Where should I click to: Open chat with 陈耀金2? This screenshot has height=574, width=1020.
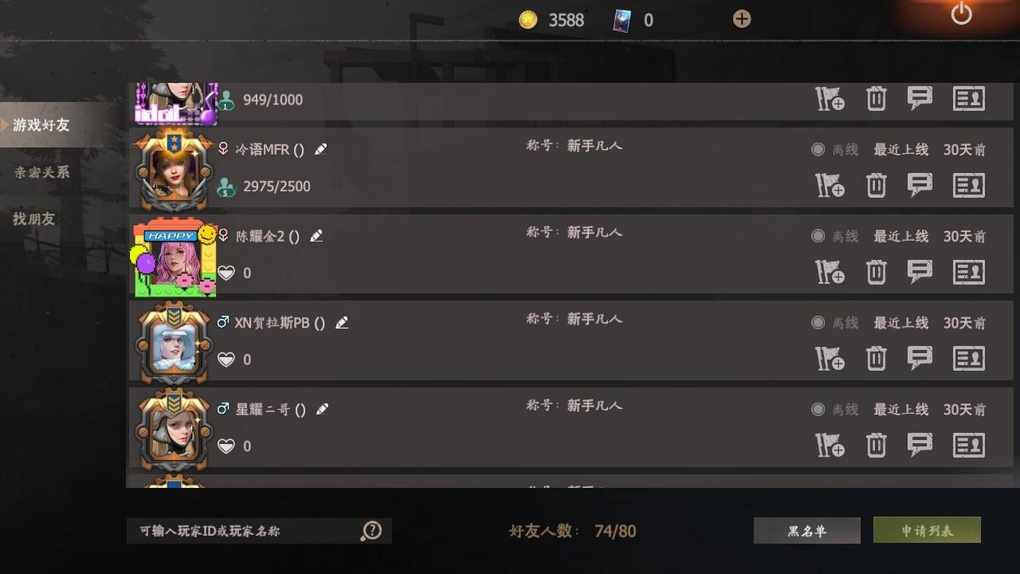[919, 271]
